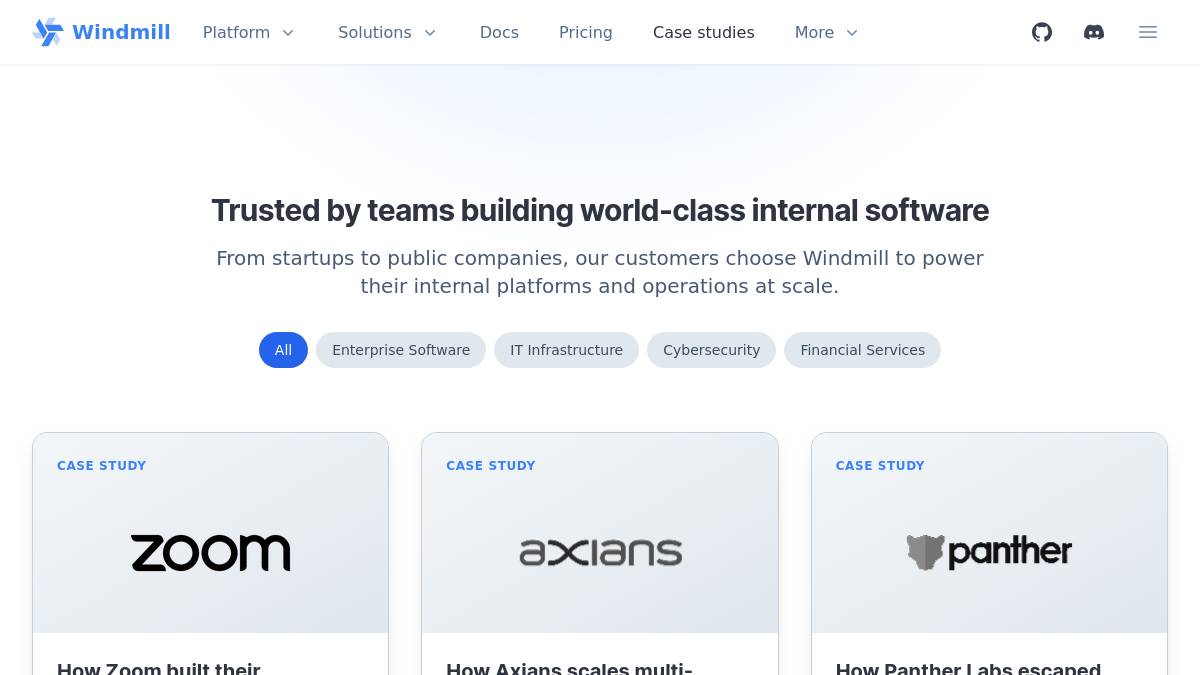The height and width of the screenshot is (675, 1200).
Task: Filter by IT Infrastructure
Action: point(566,350)
